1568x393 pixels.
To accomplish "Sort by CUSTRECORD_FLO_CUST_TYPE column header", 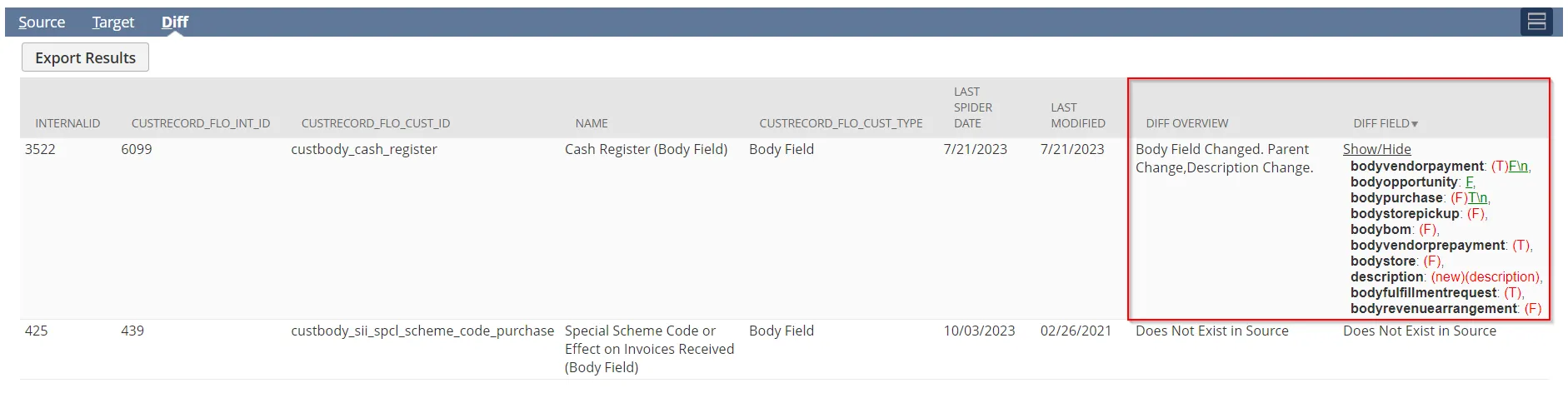I will [841, 123].
